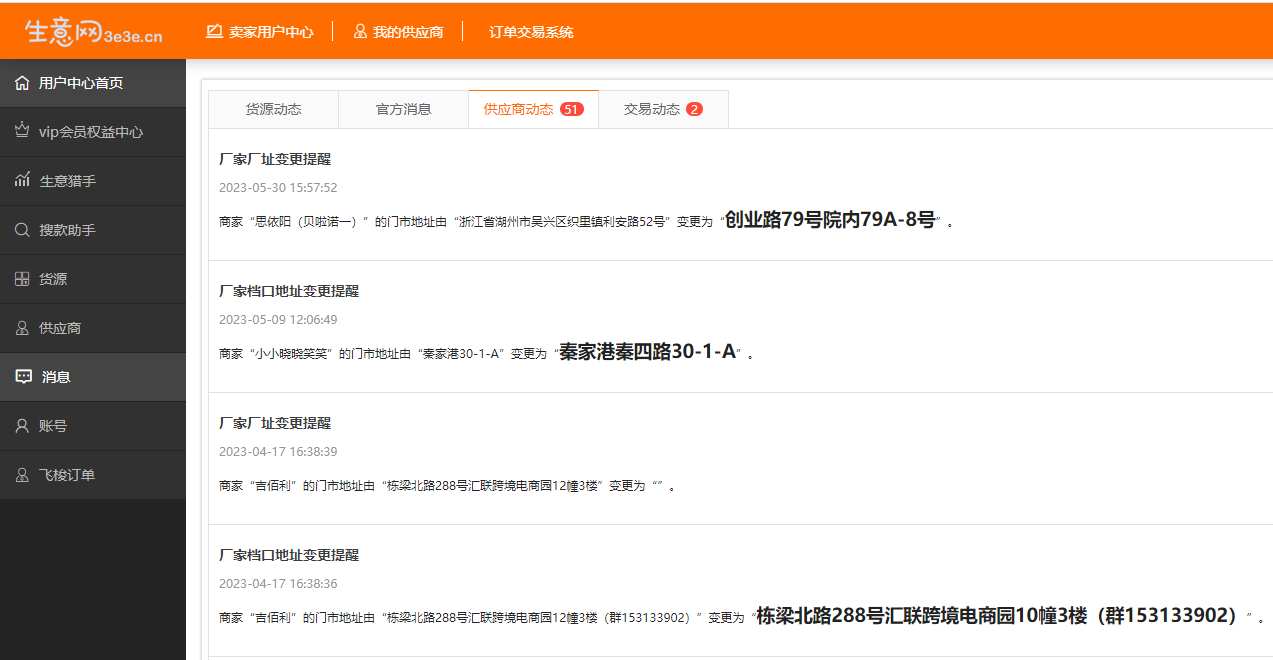The image size is (1273, 660).
Task: Click the home icon beside 用户中心首页
Action: tap(22, 83)
